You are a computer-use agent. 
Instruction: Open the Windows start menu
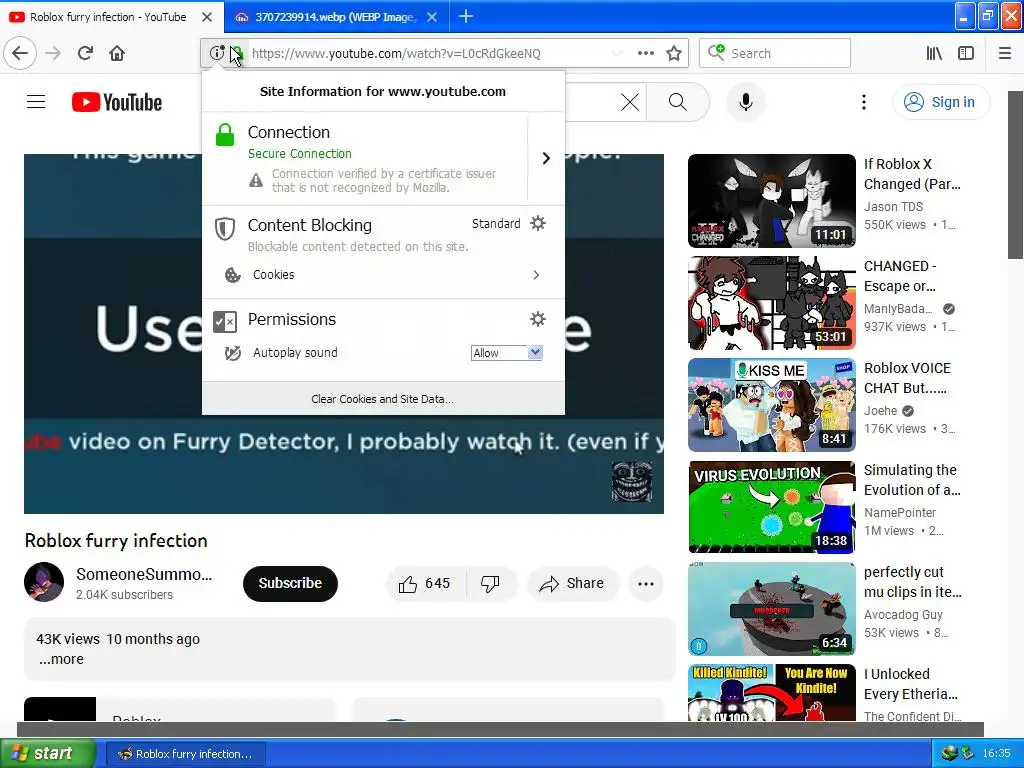(47, 753)
